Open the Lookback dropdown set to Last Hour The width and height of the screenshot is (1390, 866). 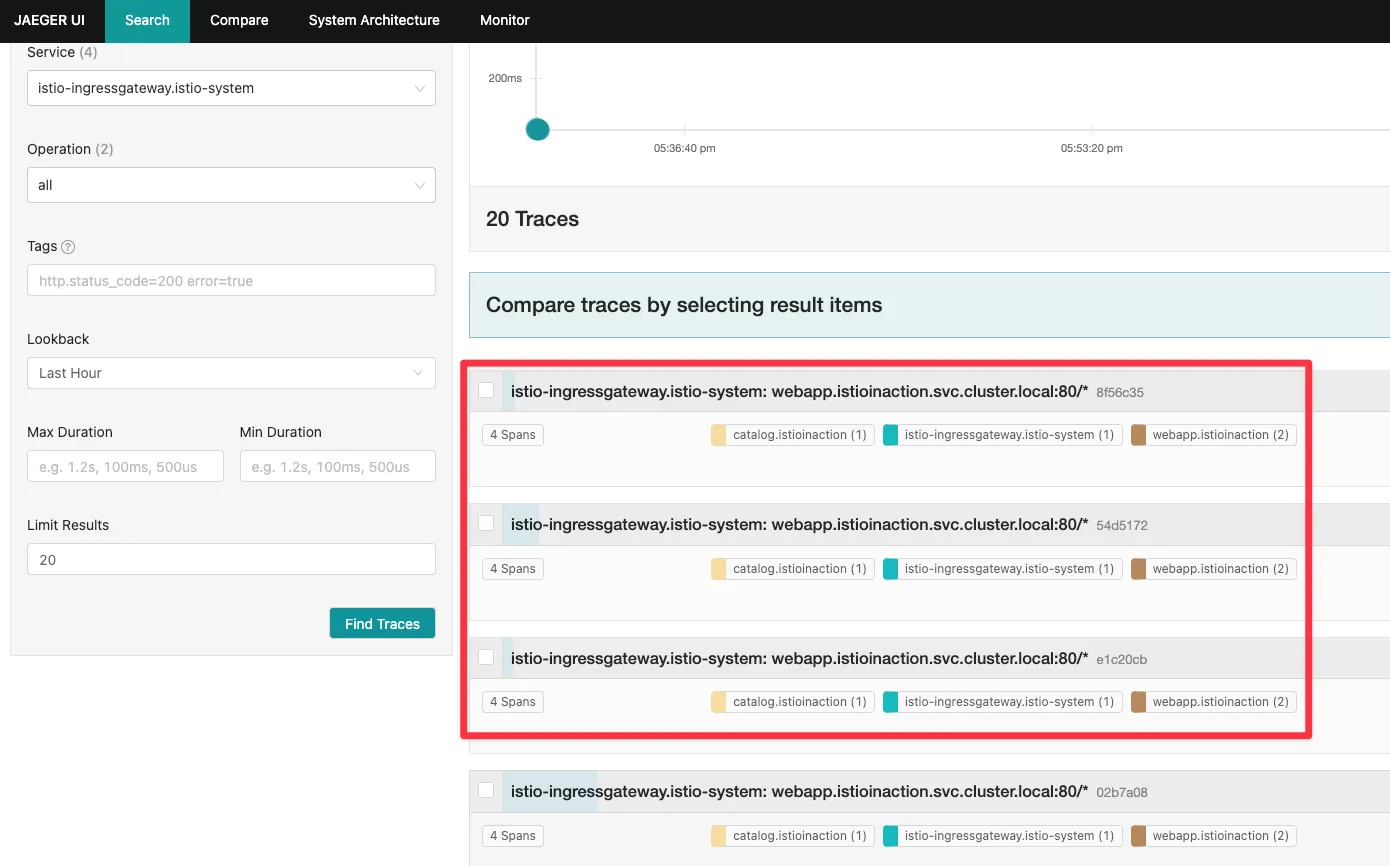pyautogui.click(x=231, y=373)
